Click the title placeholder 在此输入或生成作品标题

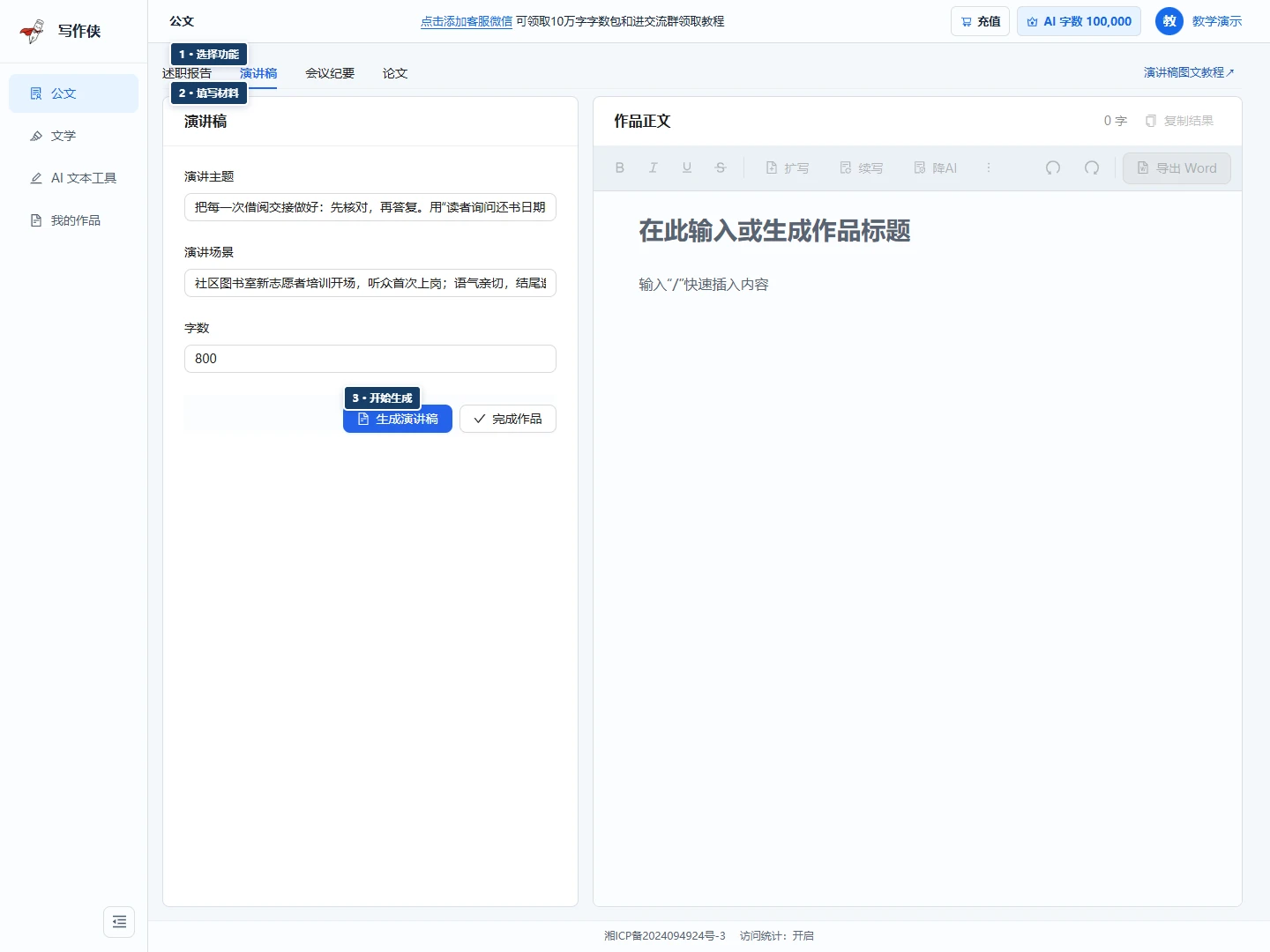tap(774, 231)
